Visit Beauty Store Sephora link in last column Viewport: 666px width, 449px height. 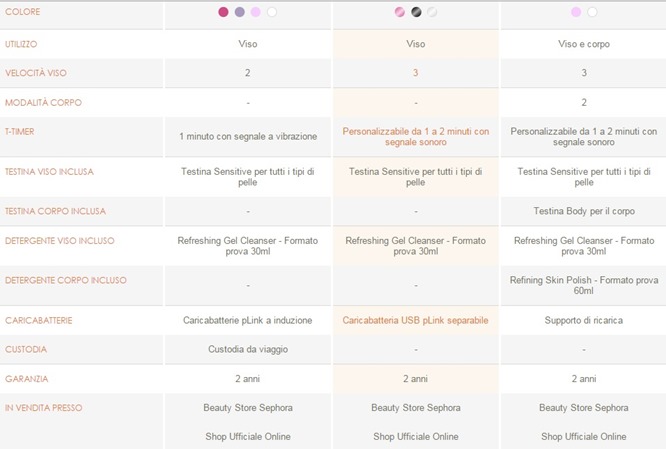pyautogui.click(x=583, y=408)
